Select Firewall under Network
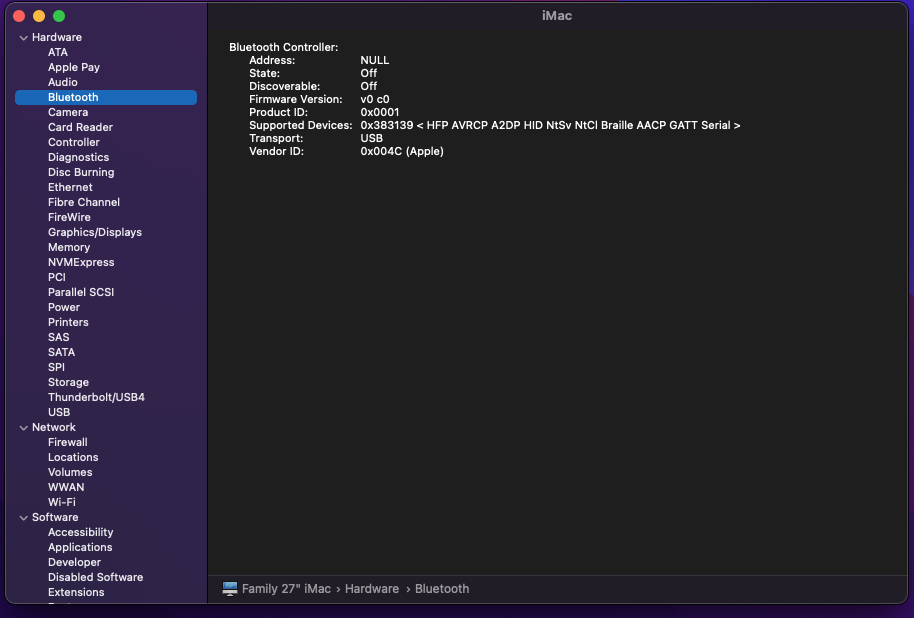The width and height of the screenshot is (914, 618). 68,443
